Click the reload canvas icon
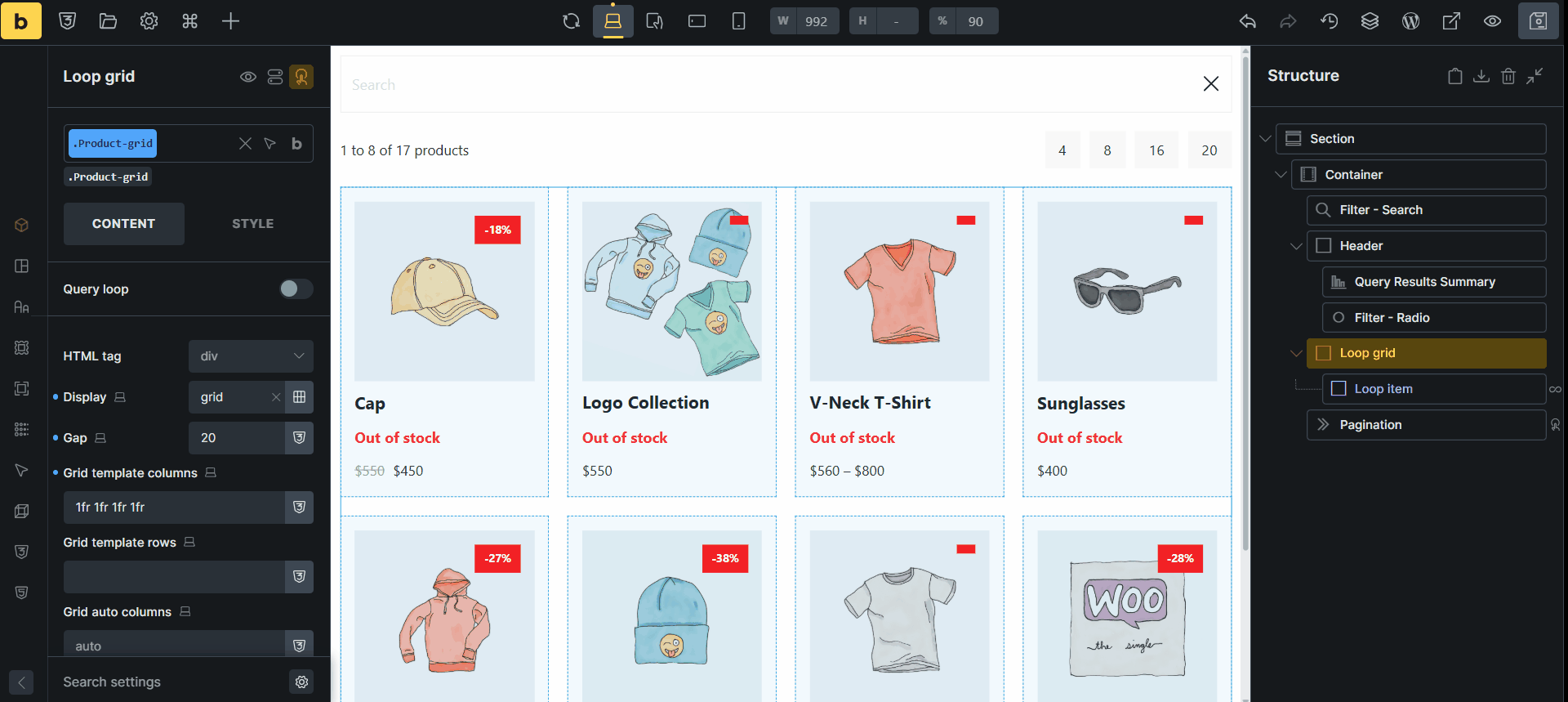The image size is (1568, 702). click(x=572, y=21)
